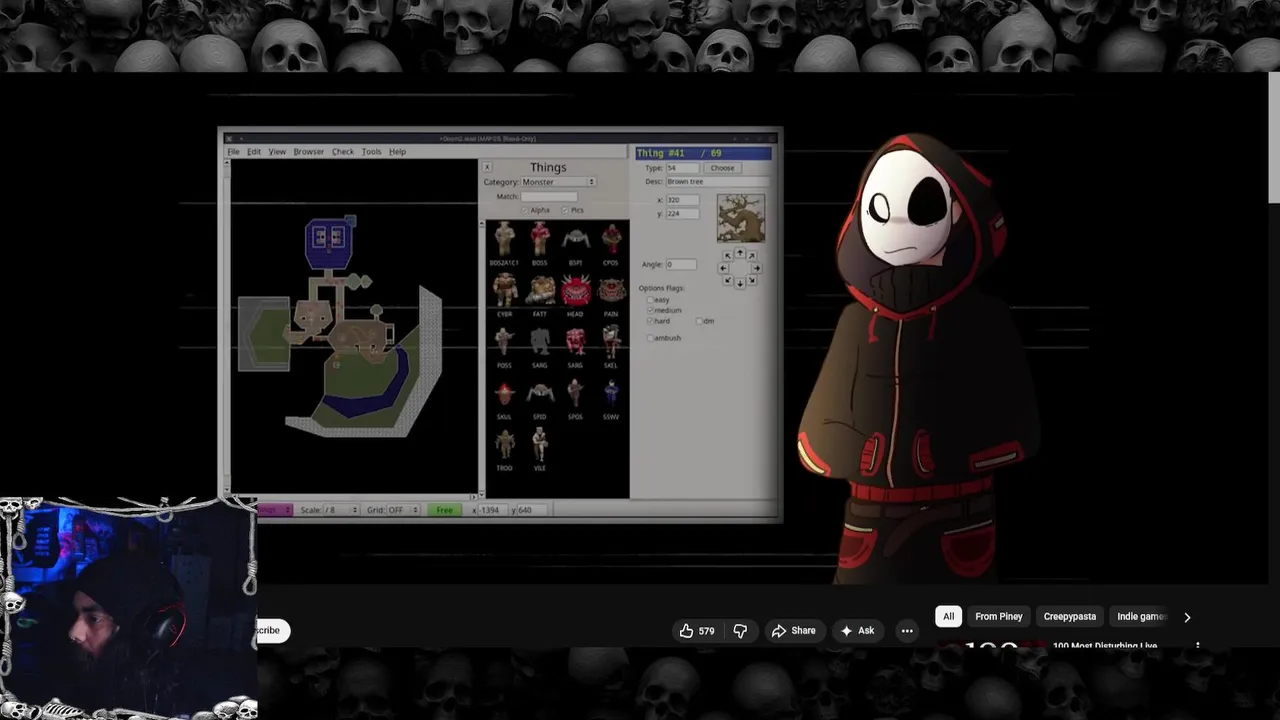The image size is (1280, 720).
Task: Toggle the Pics checkbox
Action: coord(566,210)
